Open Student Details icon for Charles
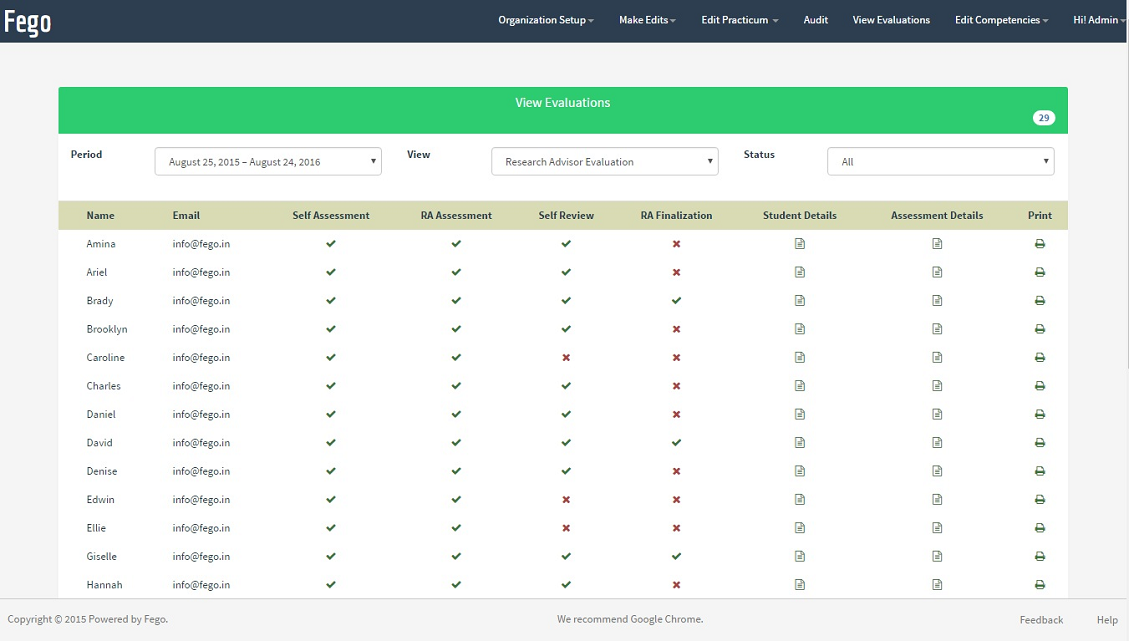 799,386
